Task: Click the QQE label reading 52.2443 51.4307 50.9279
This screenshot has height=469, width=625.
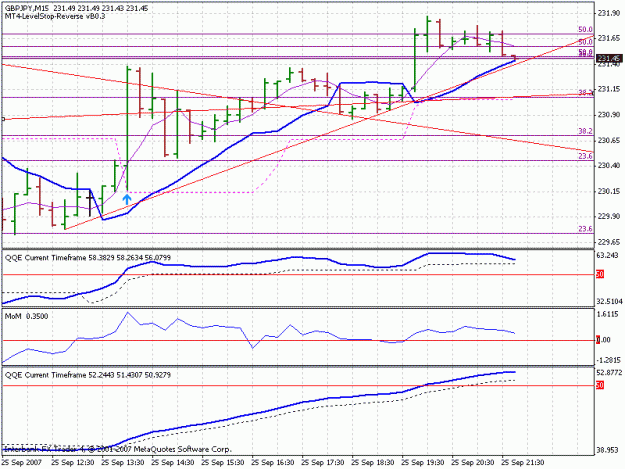Action: pyautogui.click(x=88, y=375)
